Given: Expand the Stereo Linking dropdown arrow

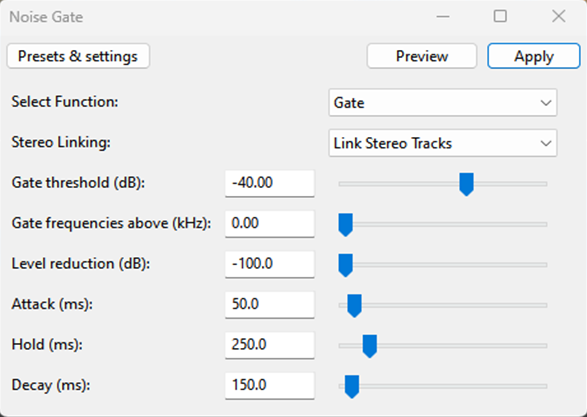Looking at the screenshot, I should point(545,143).
